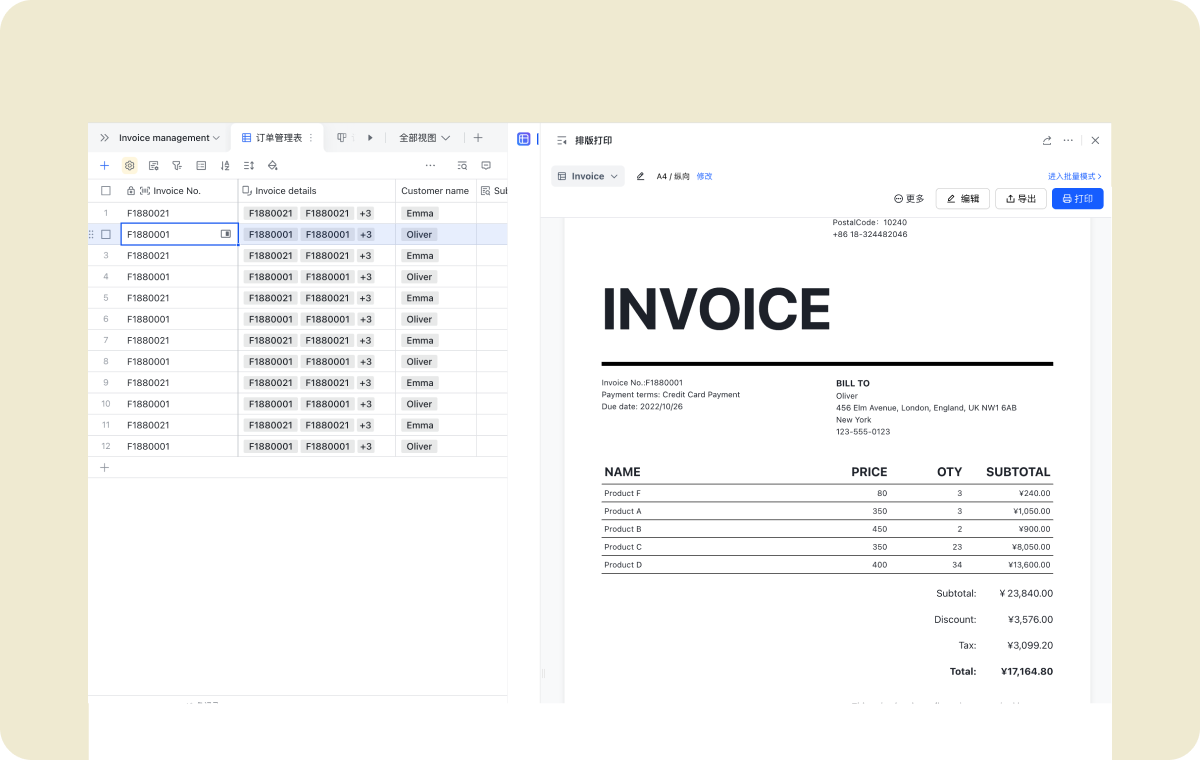The width and height of the screenshot is (1200, 760).
Task: Open the fill color icon
Action: click(x=273, y=165)
